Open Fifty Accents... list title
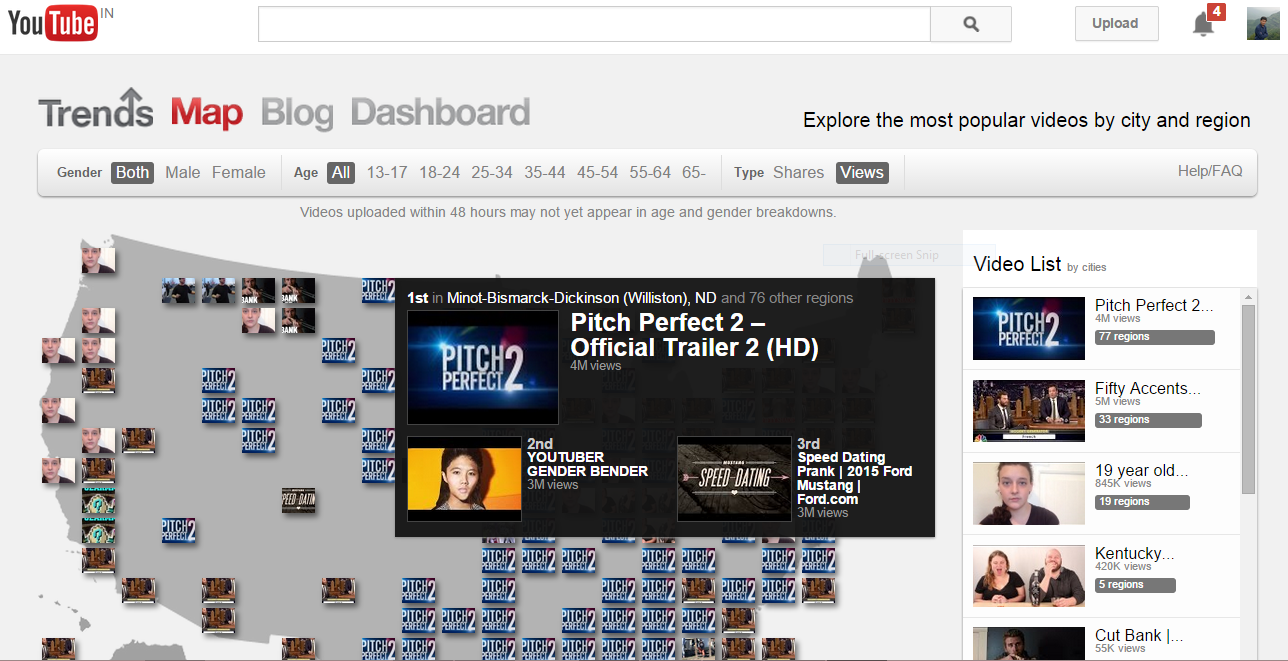The height and width of the screenshot is (661, 1288). point(1148,388)
